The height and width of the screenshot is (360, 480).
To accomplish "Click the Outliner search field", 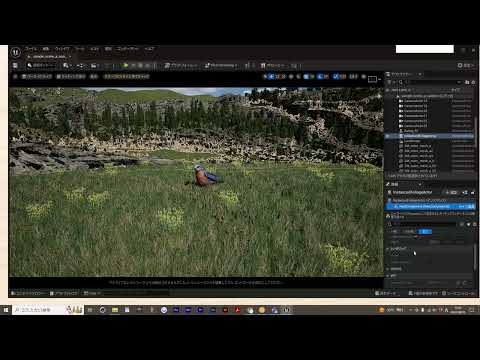I will coord(430,82).
